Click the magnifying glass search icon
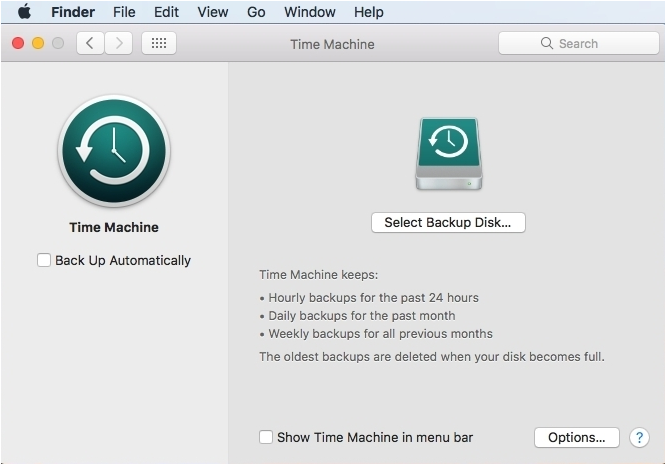The image size is (666, 465). click(547, 43)
